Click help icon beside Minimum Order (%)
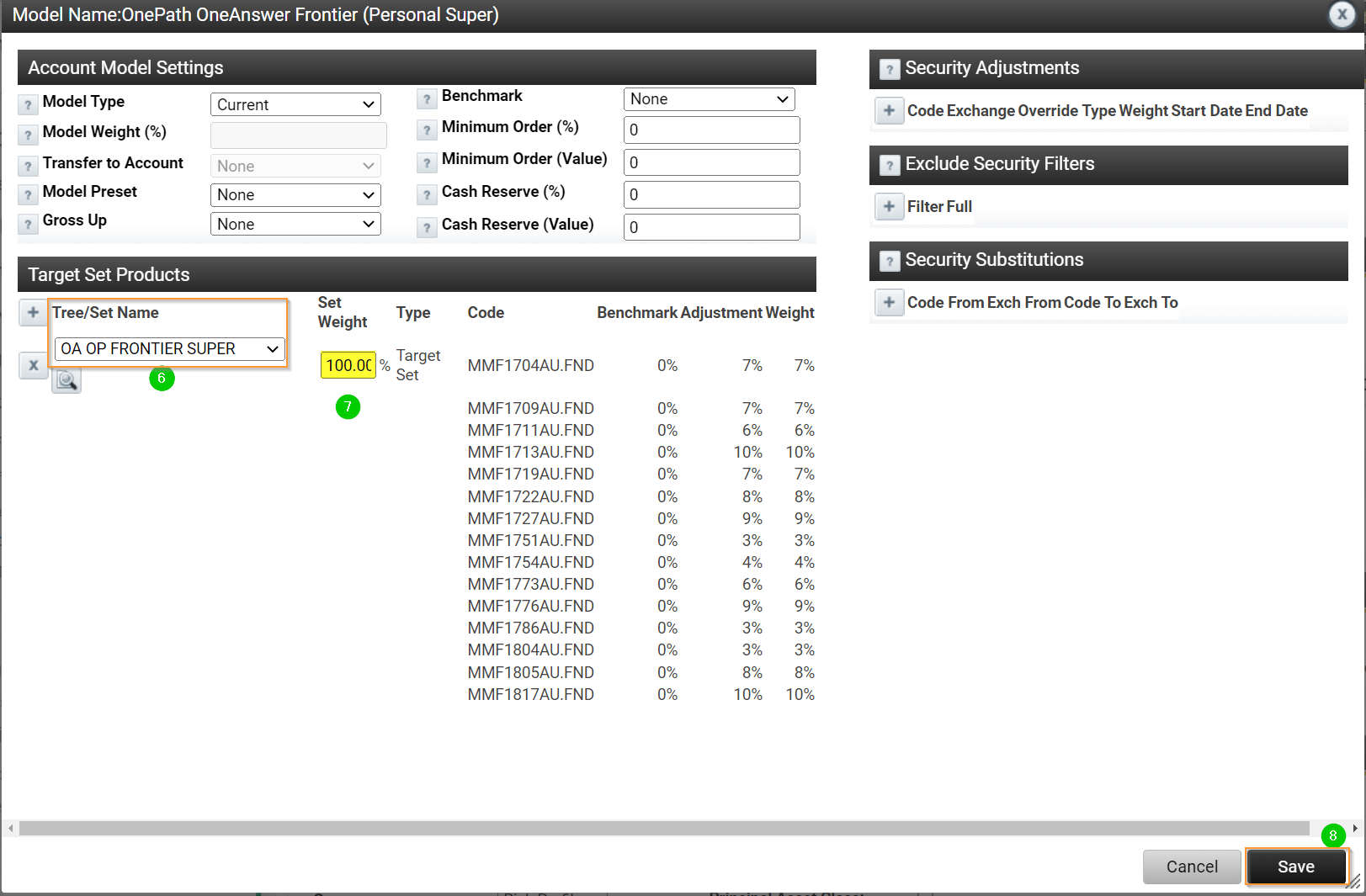The width and height of the screenshot is (1366, 896). (427, 130)
